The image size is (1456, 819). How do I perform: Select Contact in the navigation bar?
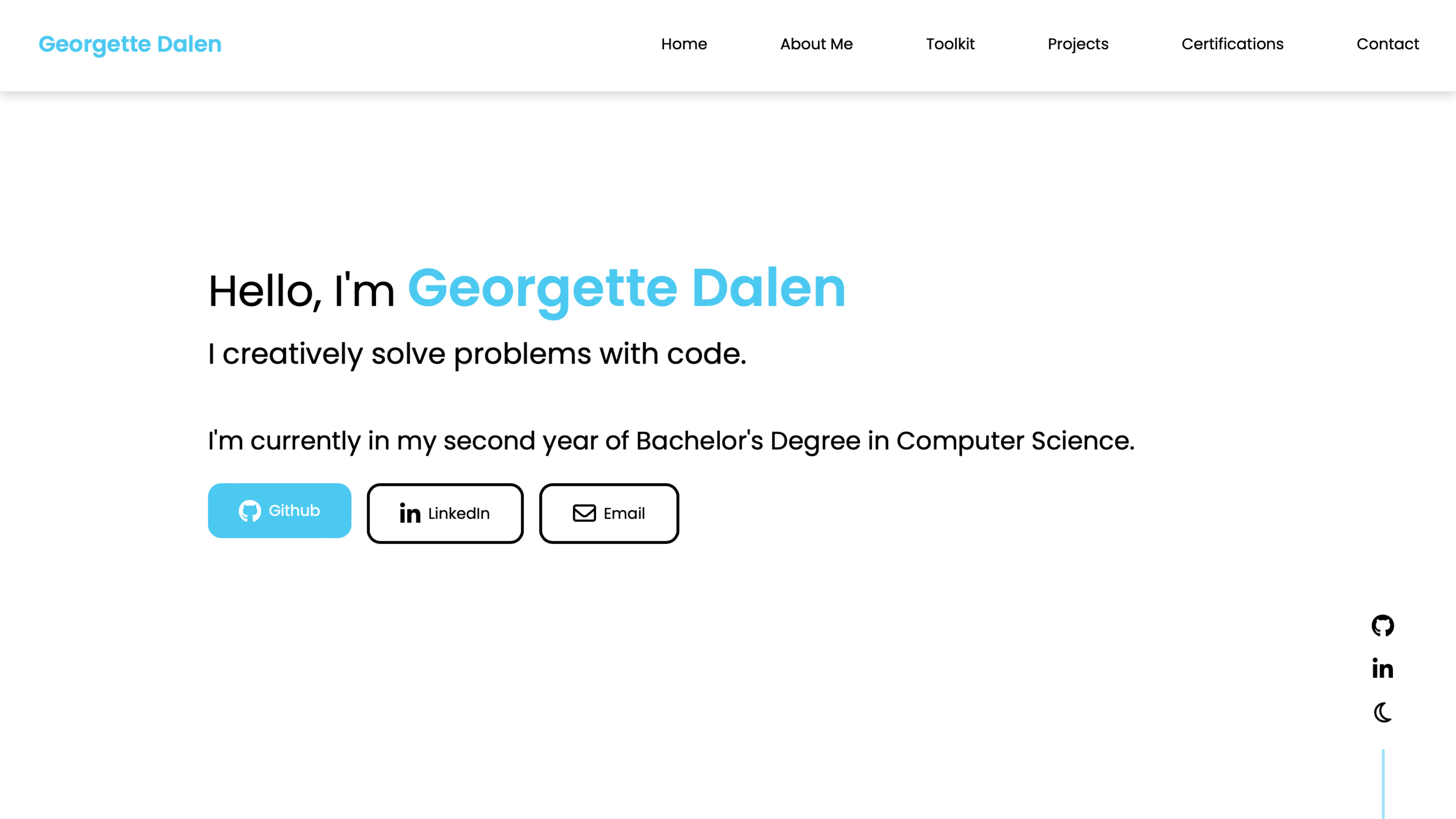[x=1388, y=44]
